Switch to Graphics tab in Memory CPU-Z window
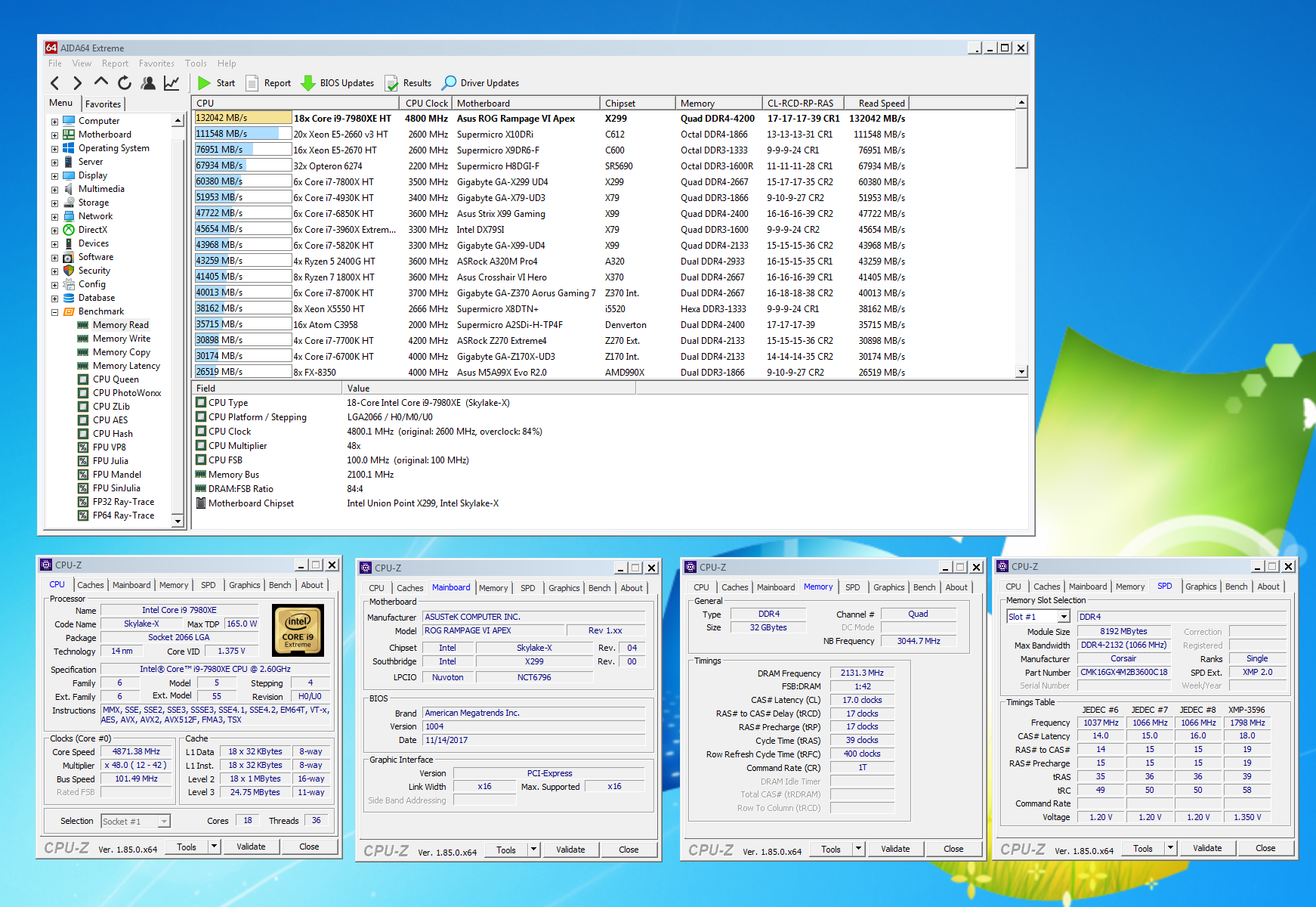Screen dimensions: 1316x907 coord(888,587)
